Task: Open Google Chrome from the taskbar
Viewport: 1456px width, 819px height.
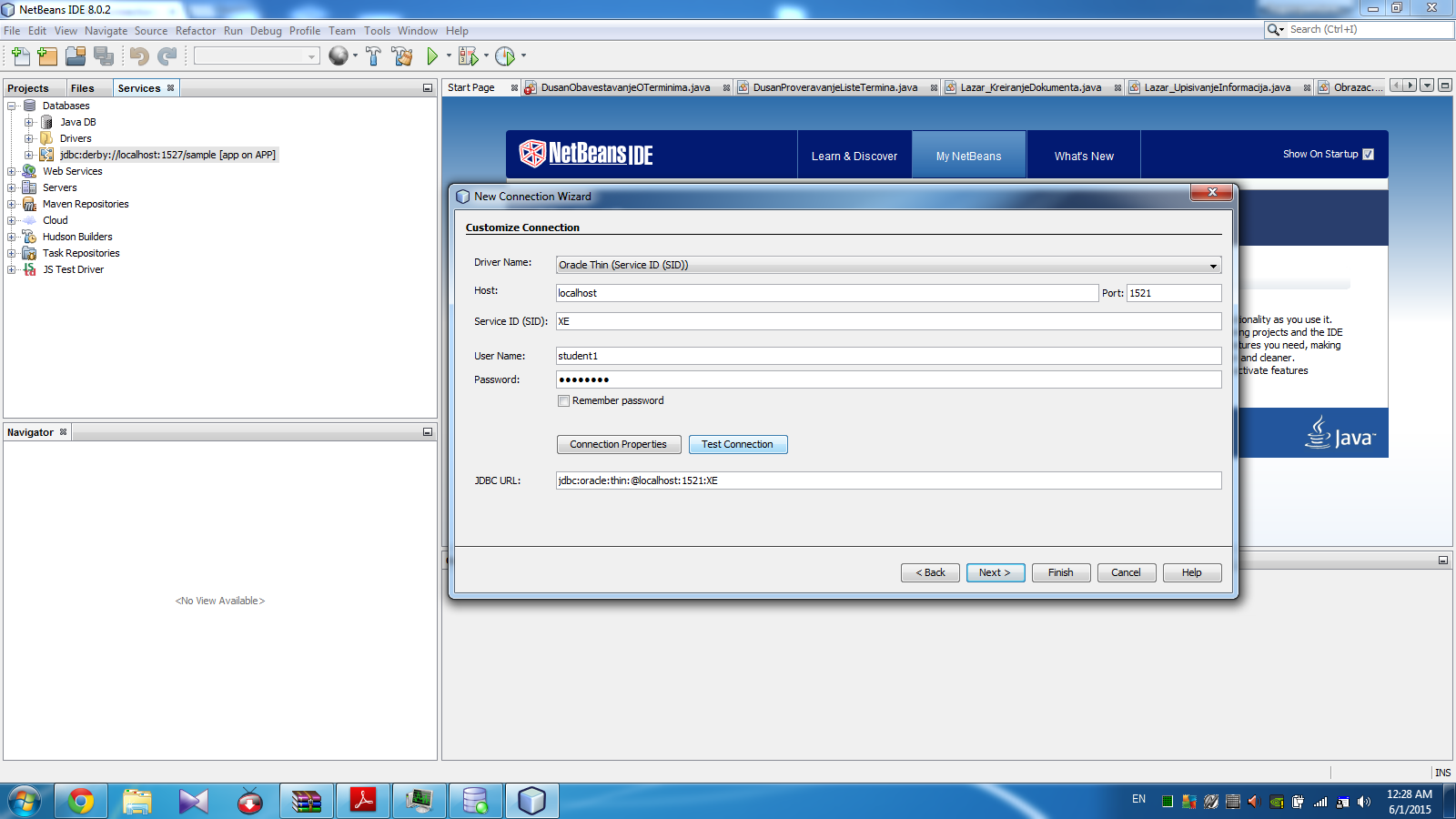Action: 81,801
